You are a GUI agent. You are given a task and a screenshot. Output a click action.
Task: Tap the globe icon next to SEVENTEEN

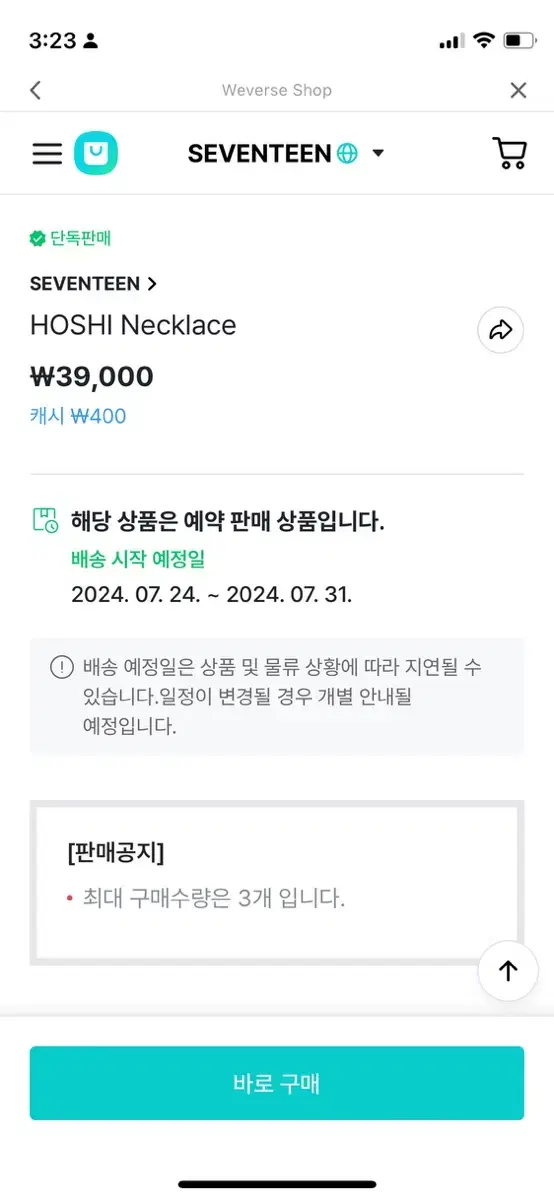(x=347, y=154)
